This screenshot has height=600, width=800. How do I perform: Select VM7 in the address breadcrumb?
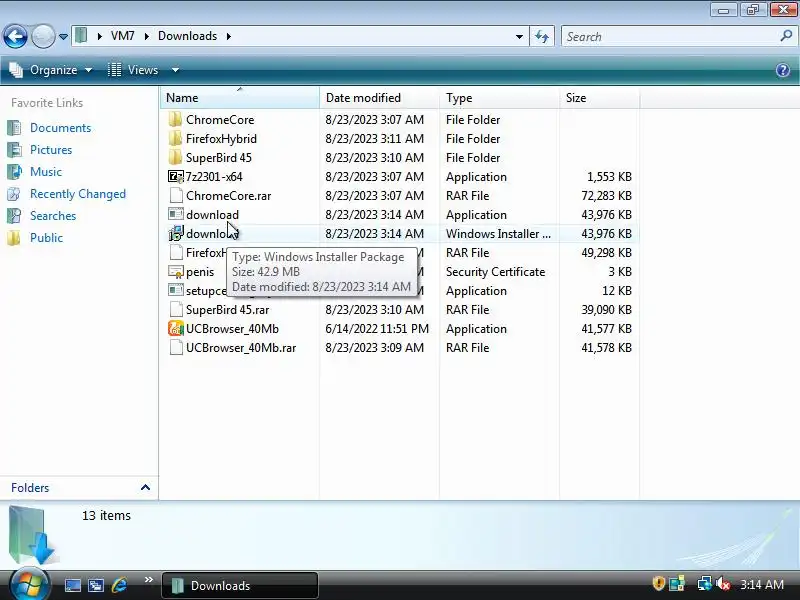(122, 36)
